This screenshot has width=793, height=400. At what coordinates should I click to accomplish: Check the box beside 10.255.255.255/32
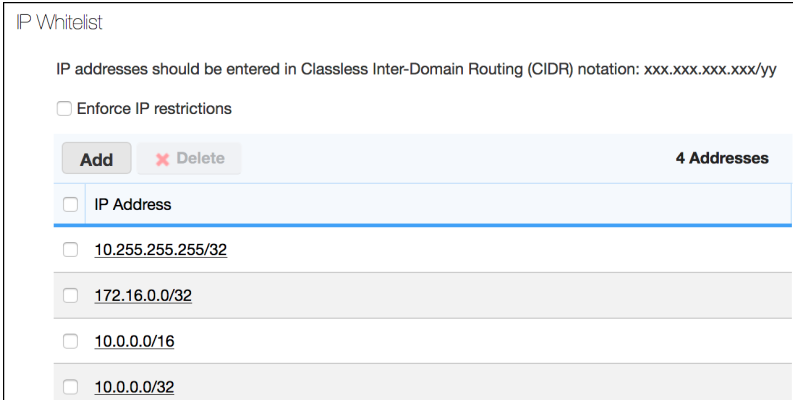[70, 249]
